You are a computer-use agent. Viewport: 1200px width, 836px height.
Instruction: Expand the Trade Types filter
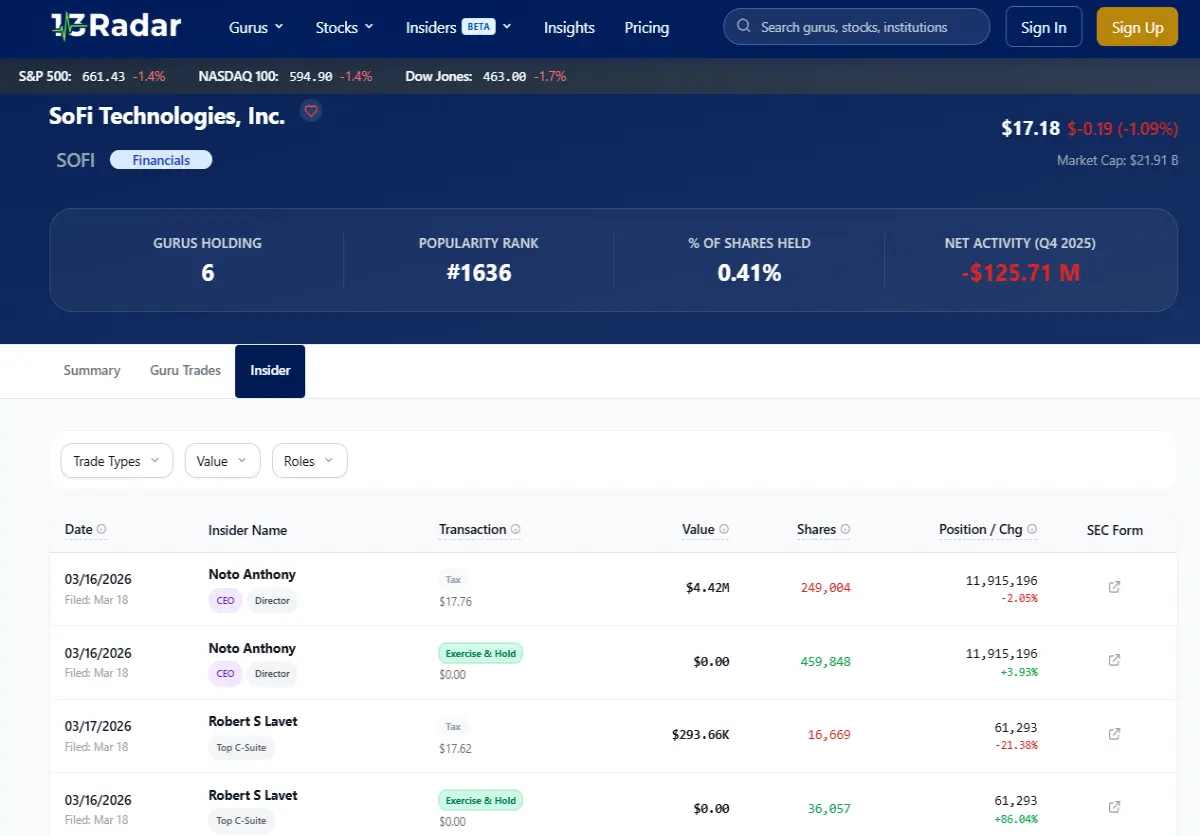pyautogui.click(x=117, y=461)
